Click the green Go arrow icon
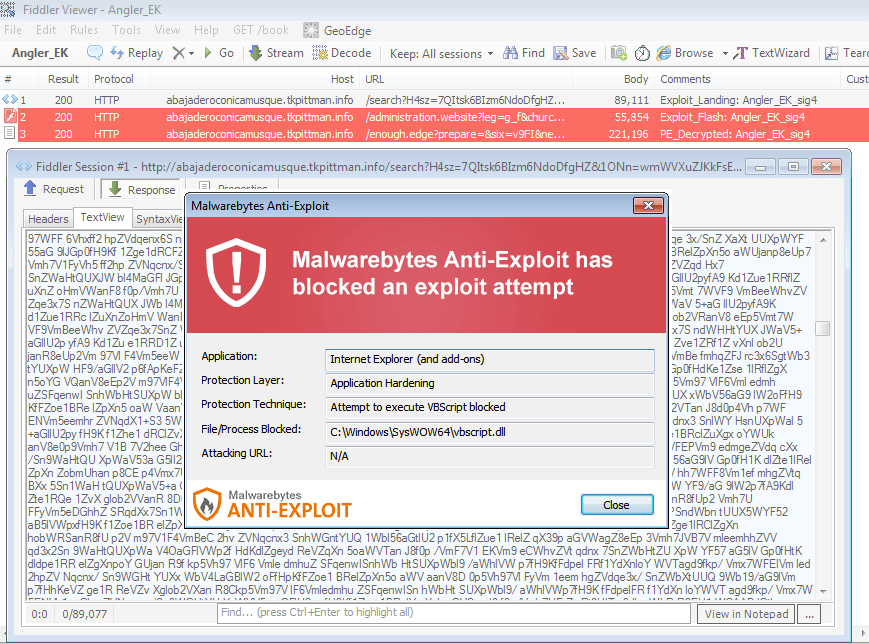 click(x=210, y=53)
